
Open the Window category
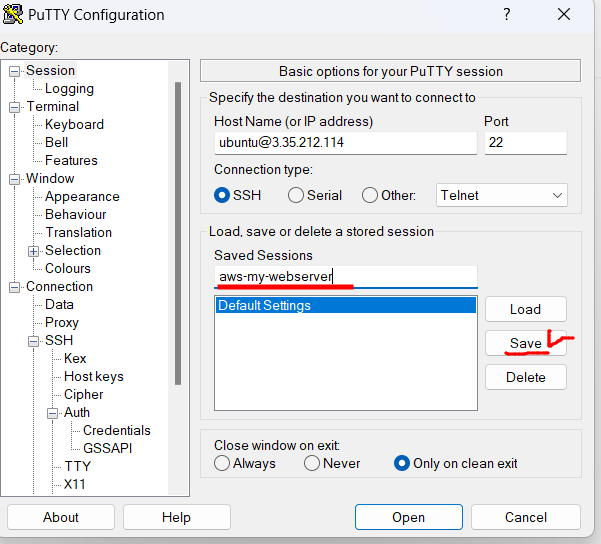[50, 179]
